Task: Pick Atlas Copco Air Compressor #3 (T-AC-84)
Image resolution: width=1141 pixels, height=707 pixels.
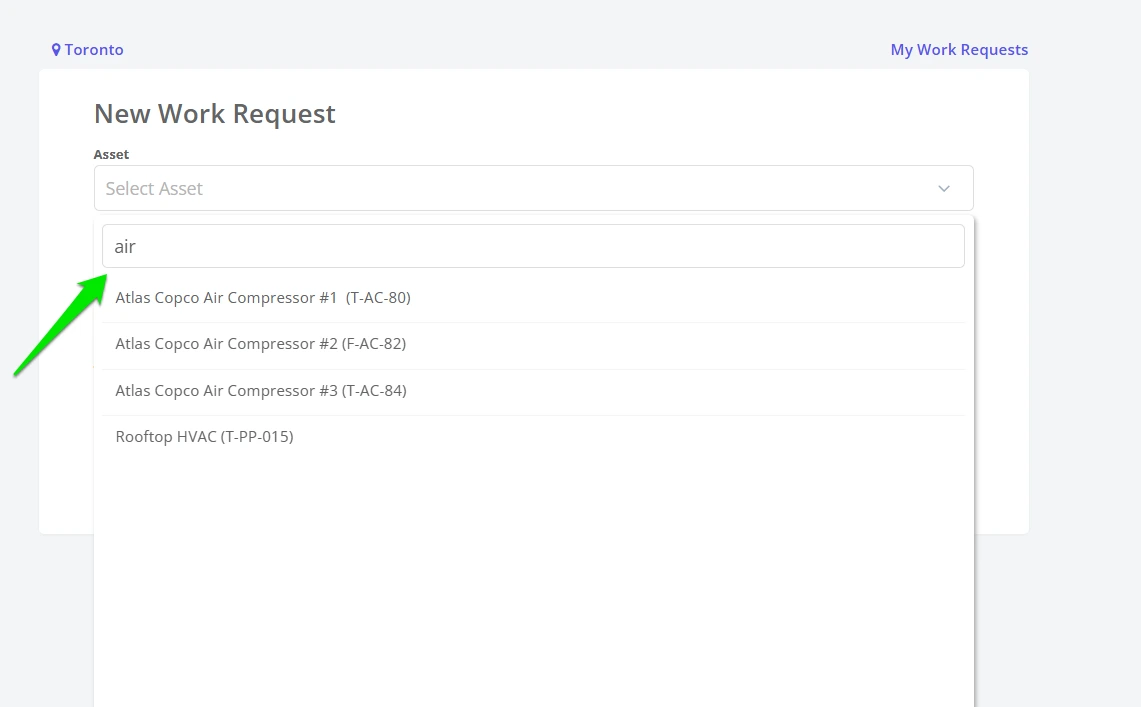Action: (533, 391)
